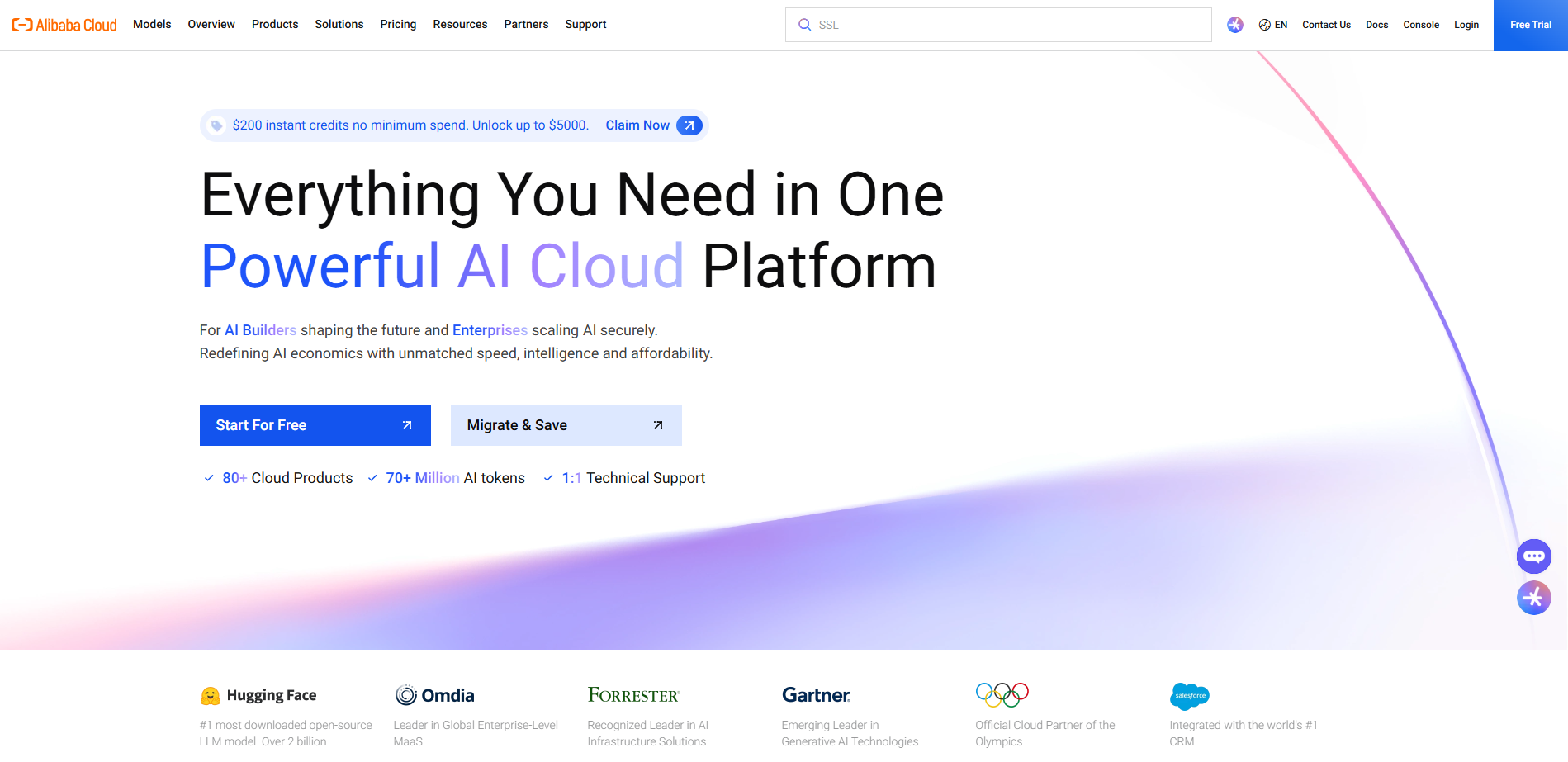This screenshot has height=762, width=1568.
Task: Click the checkmark beside 70+ Million AI tokens
Action: coord(372,478)
